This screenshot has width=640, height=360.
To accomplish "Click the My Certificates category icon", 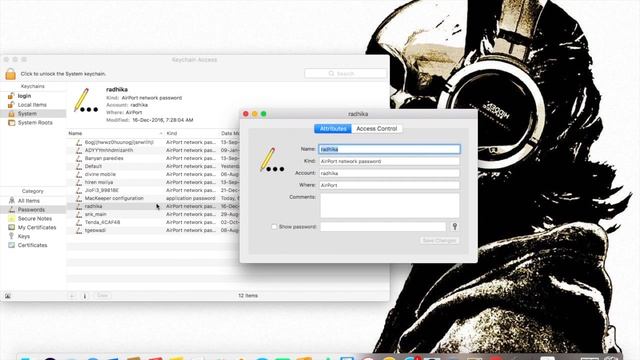I will pyautogui.click(x=12, y=227).
